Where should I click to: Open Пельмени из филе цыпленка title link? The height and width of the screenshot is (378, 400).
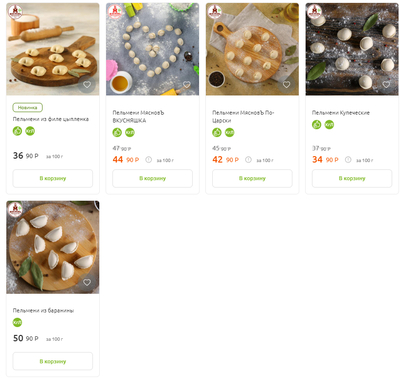pyautogui.click(x=51, y=119)
